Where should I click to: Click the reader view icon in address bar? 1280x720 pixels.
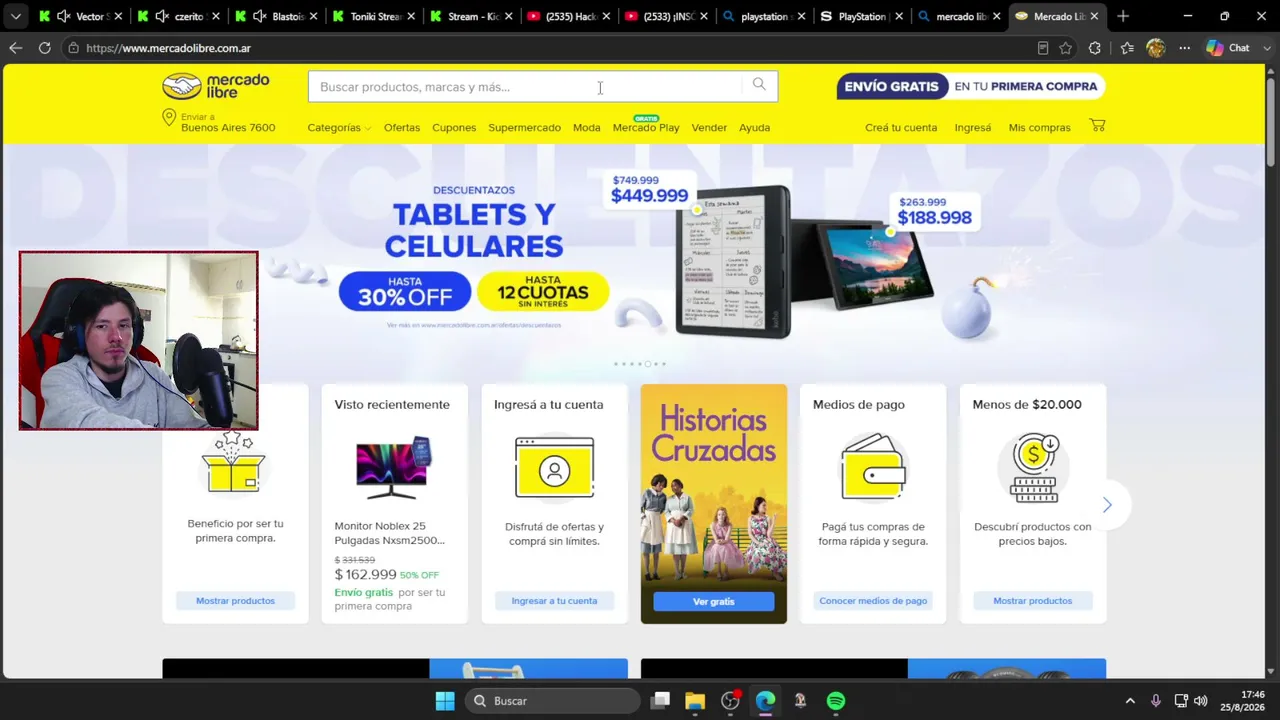click(1043, 48)
